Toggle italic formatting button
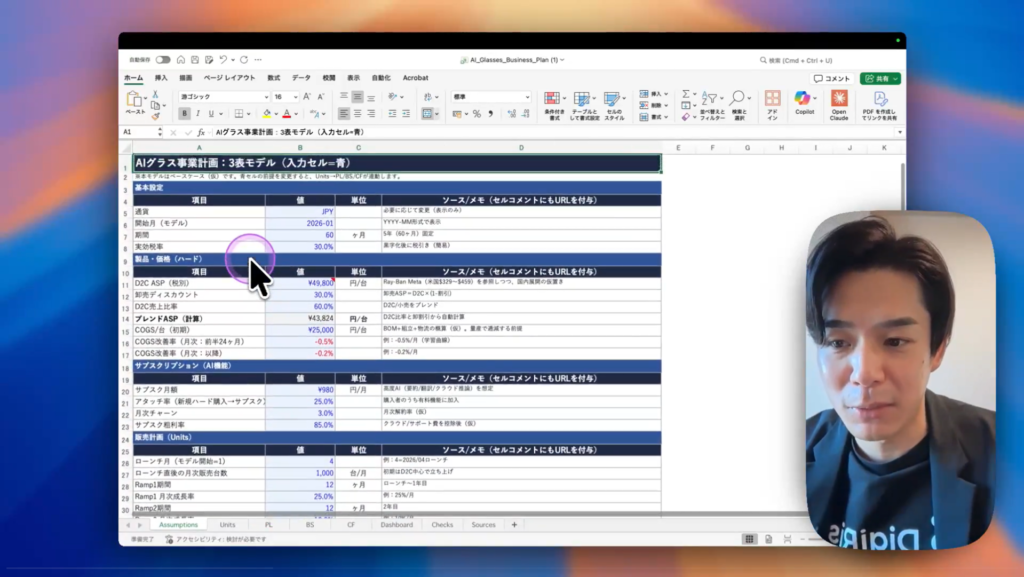Image resolution: width=1024 pixels, height=577 pixels. point(198,114)
